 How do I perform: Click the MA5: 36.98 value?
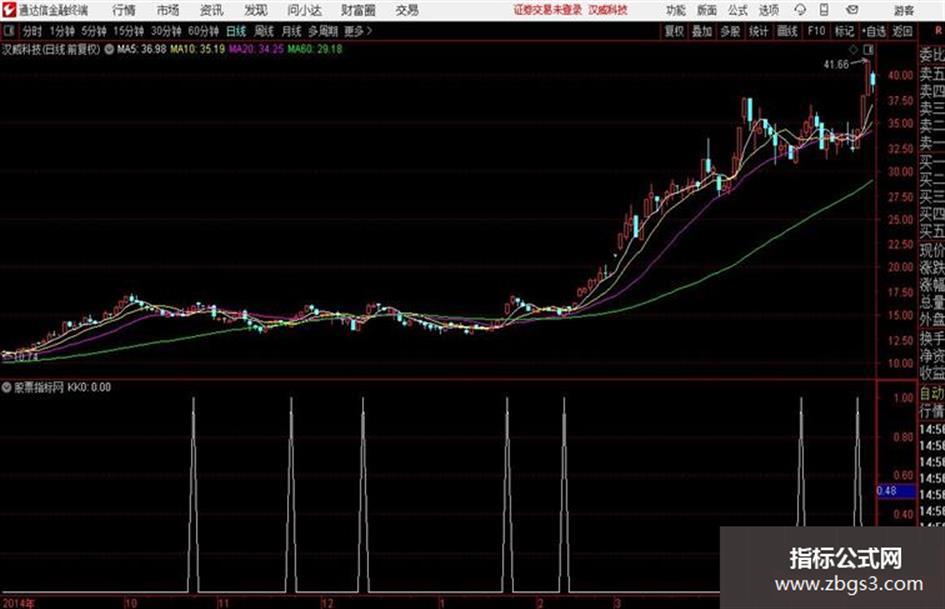pos(142,49)
